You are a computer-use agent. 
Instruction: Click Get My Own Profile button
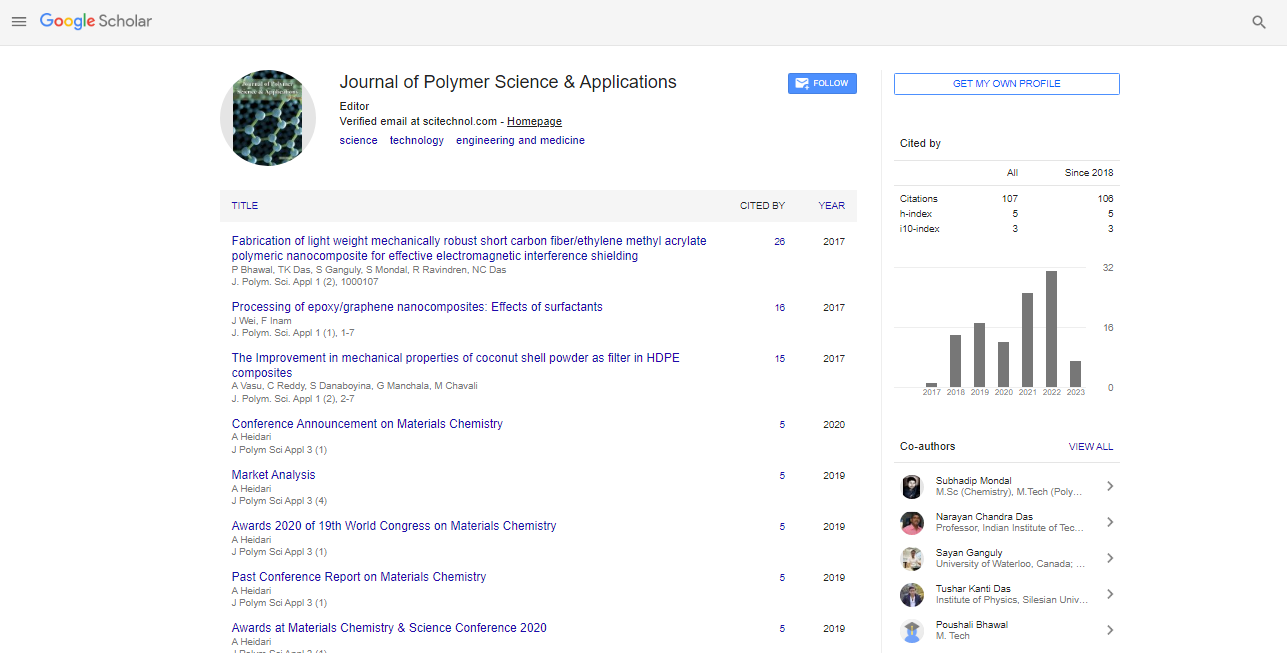[1007, 84]
